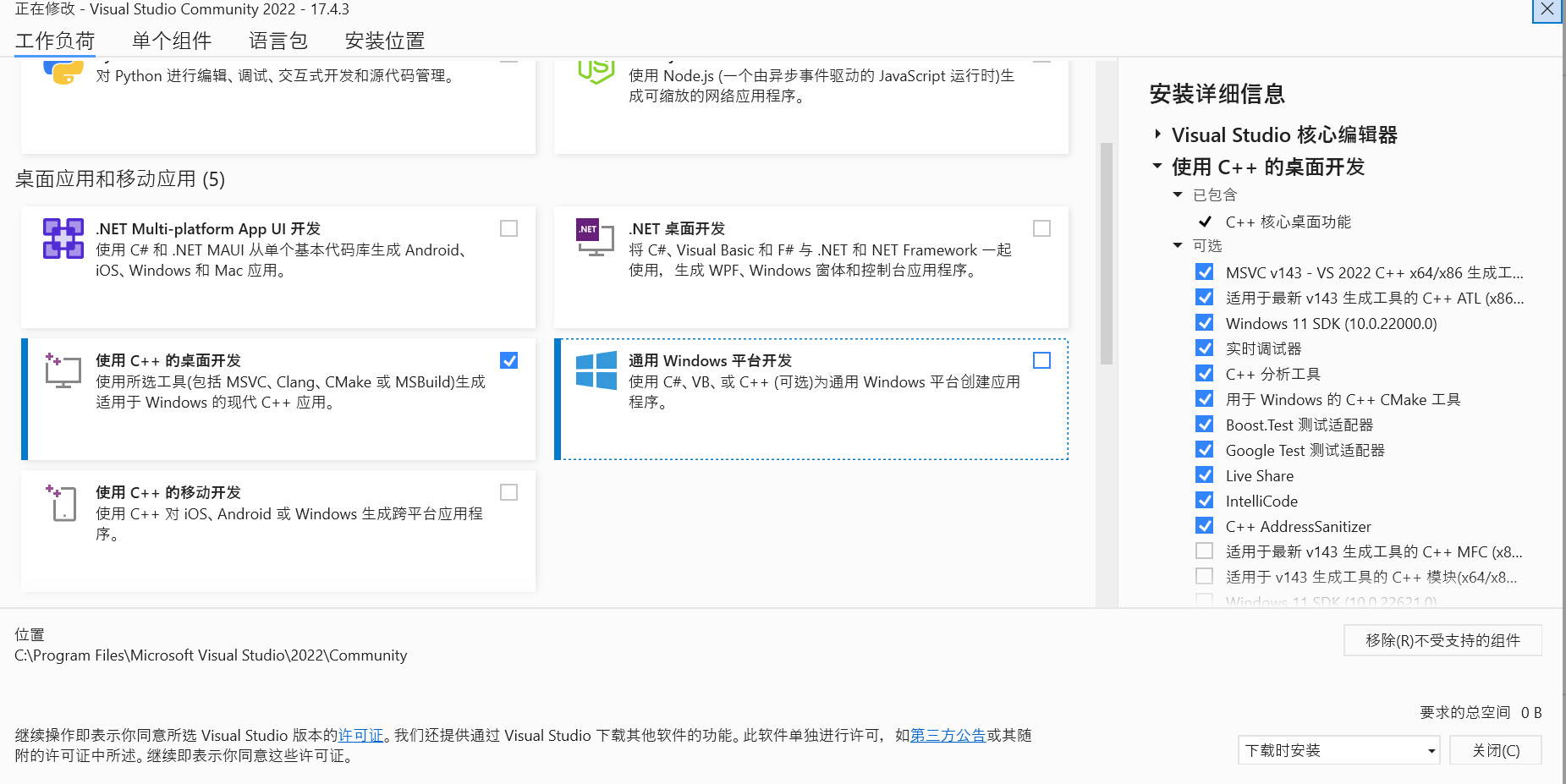
Task: Click the .NET desktop development icon
Action: pyautogui.click(x=595, y=238)
